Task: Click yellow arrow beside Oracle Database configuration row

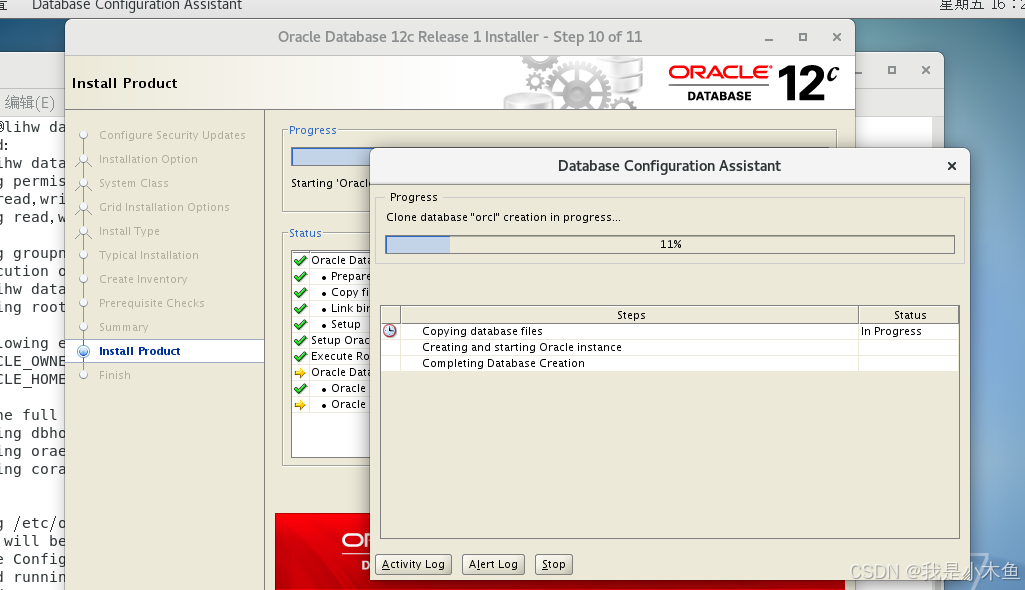Action: pos(301,372)
